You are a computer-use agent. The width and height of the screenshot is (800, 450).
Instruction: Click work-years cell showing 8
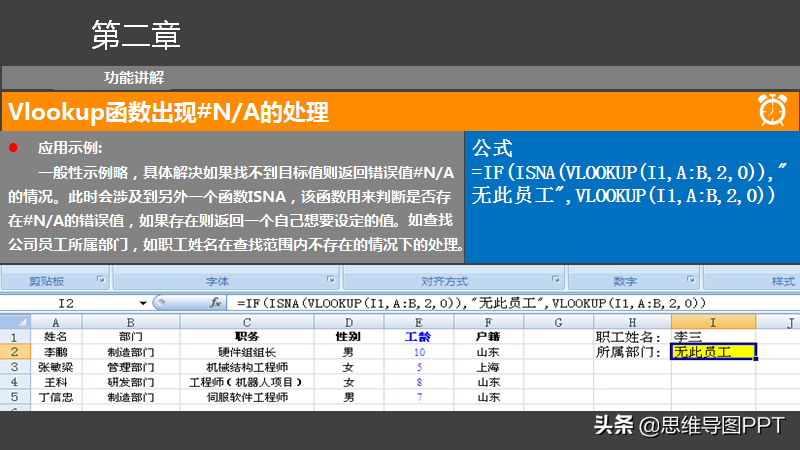tap(419, 382)
